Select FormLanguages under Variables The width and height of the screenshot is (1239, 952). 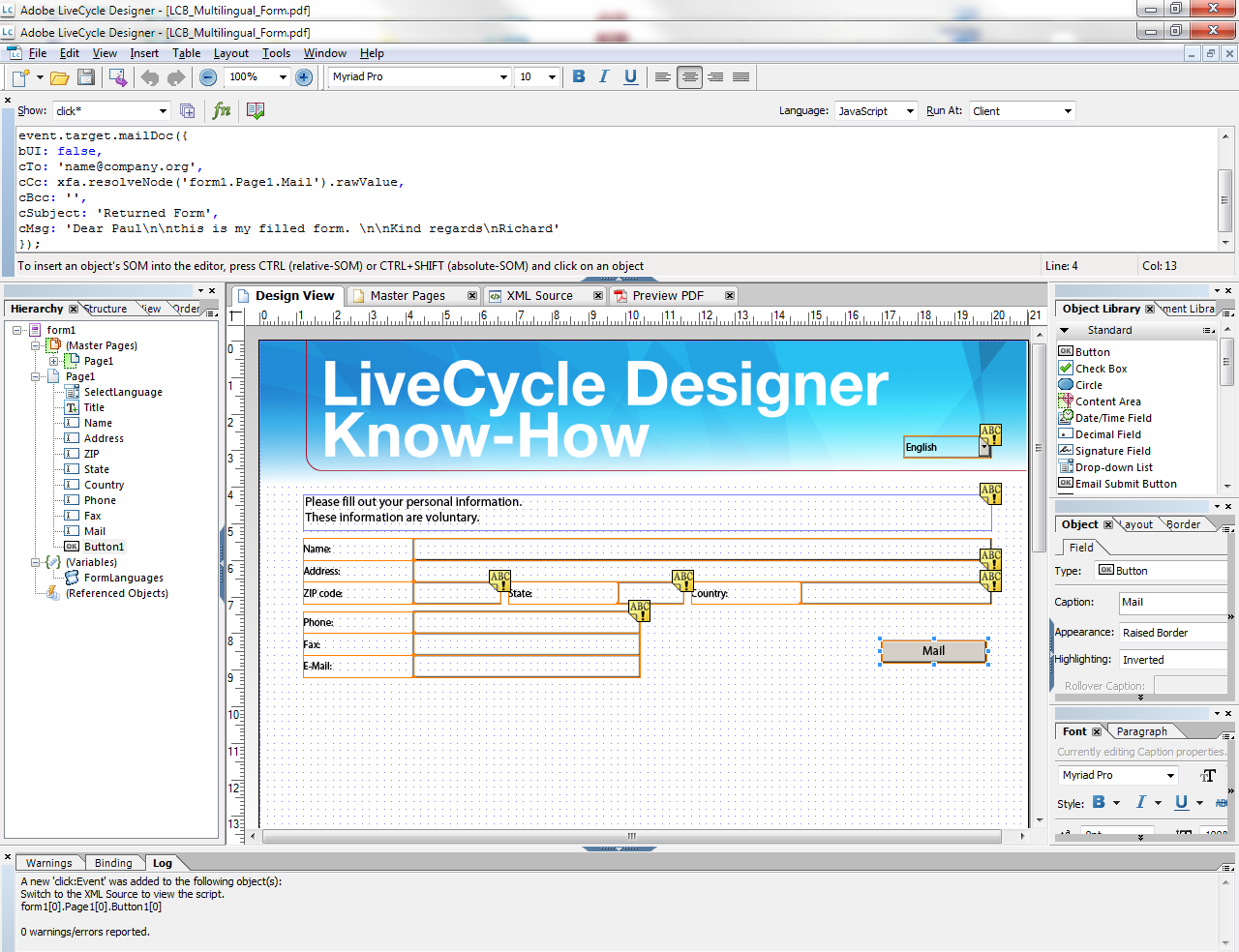tap(123, 579)
